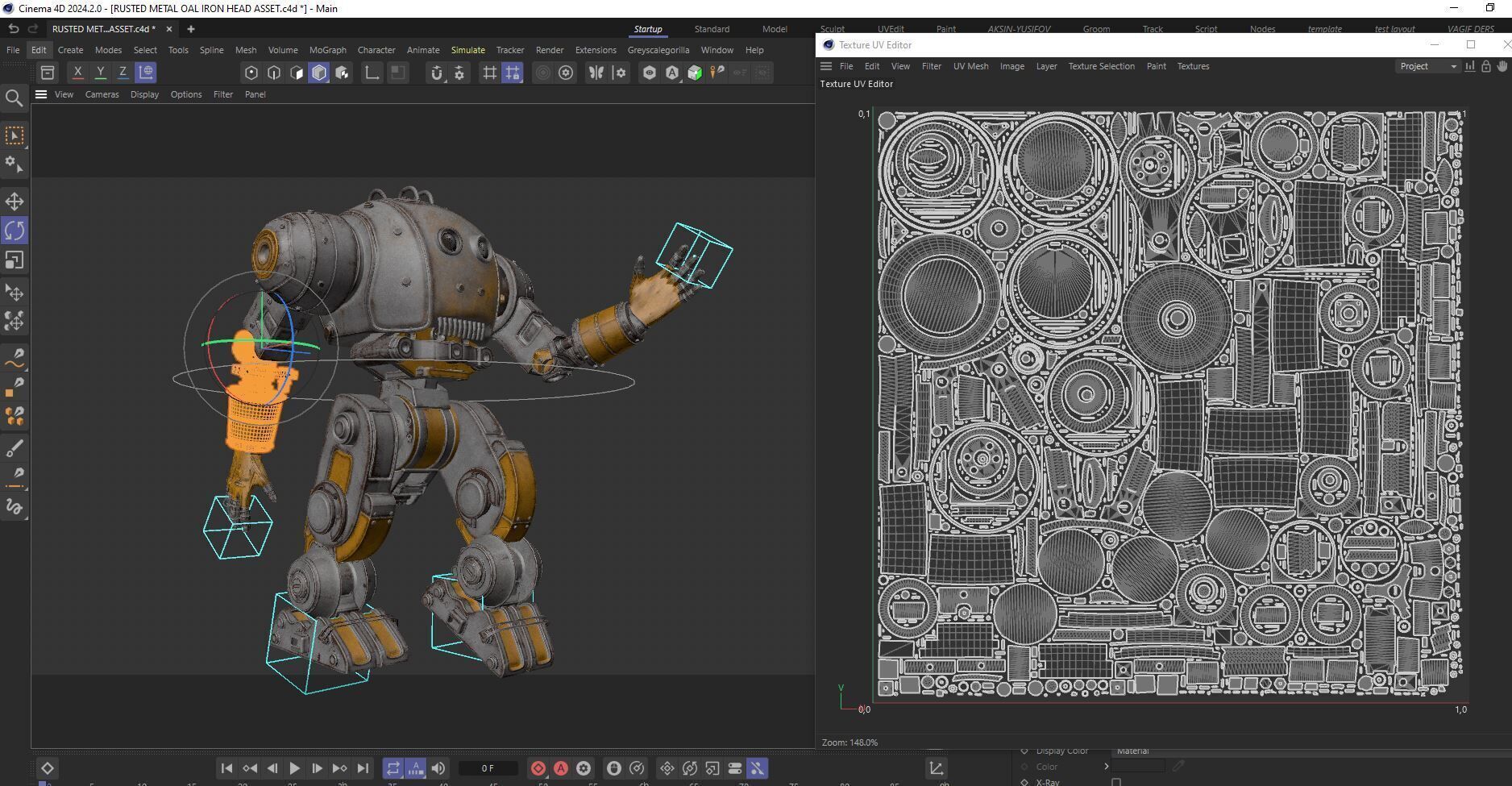Click the viewport solo eye hexagon icon

point(649,73)
